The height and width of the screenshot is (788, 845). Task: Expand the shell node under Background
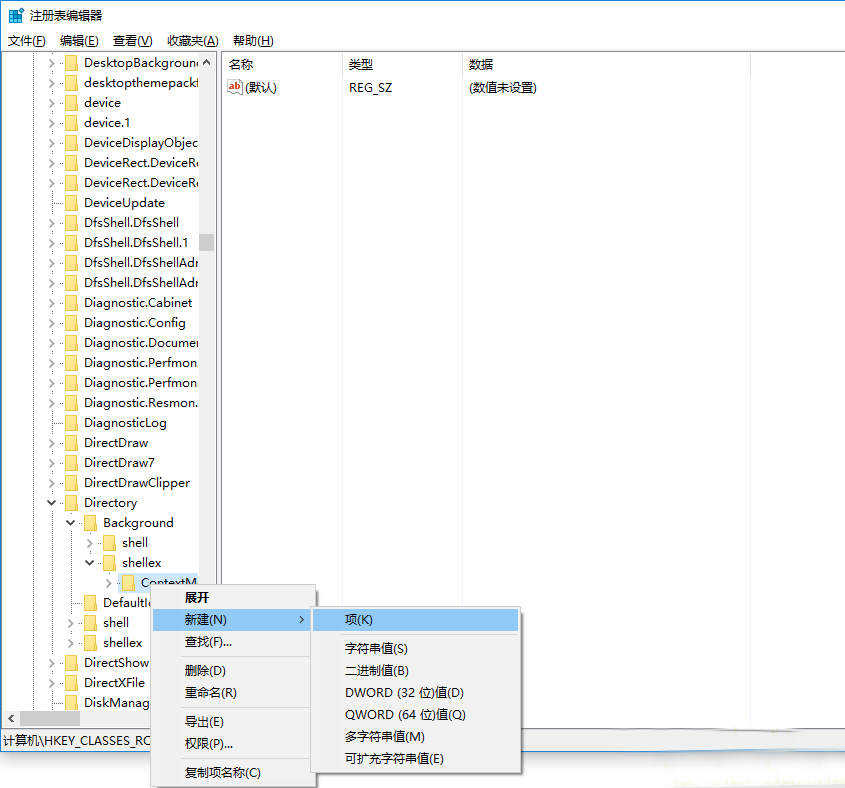click(90, 543)
